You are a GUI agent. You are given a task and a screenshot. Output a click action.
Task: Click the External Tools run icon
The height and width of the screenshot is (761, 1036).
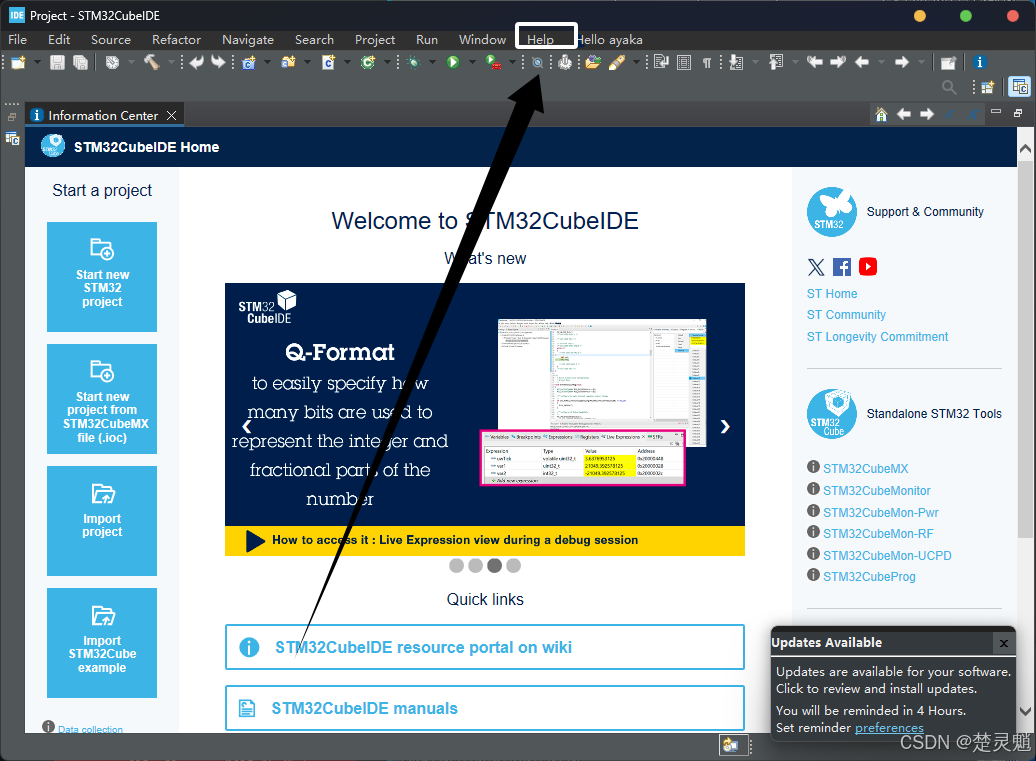tap(493, 62)
